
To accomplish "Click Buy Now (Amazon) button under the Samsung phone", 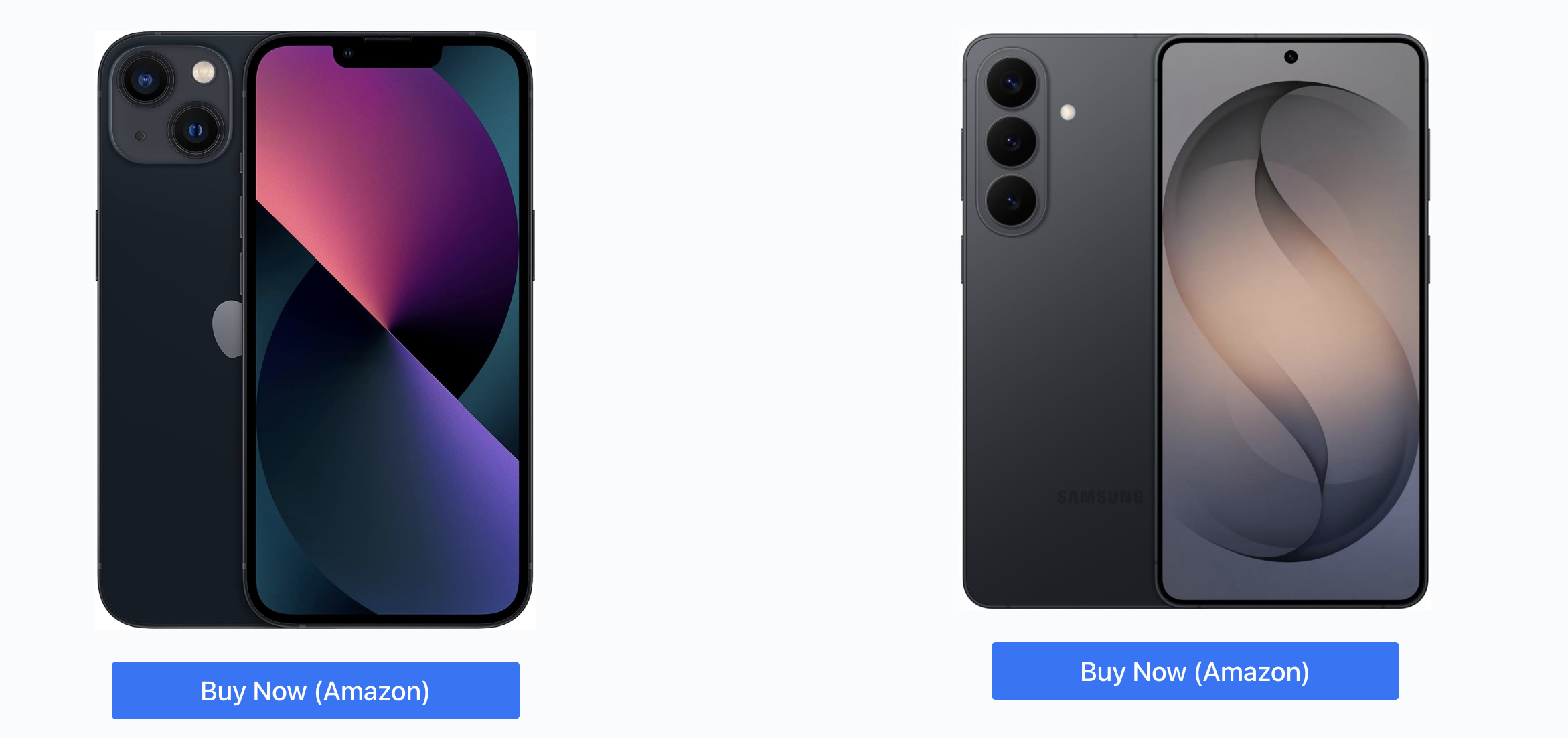I will 1195,671.
